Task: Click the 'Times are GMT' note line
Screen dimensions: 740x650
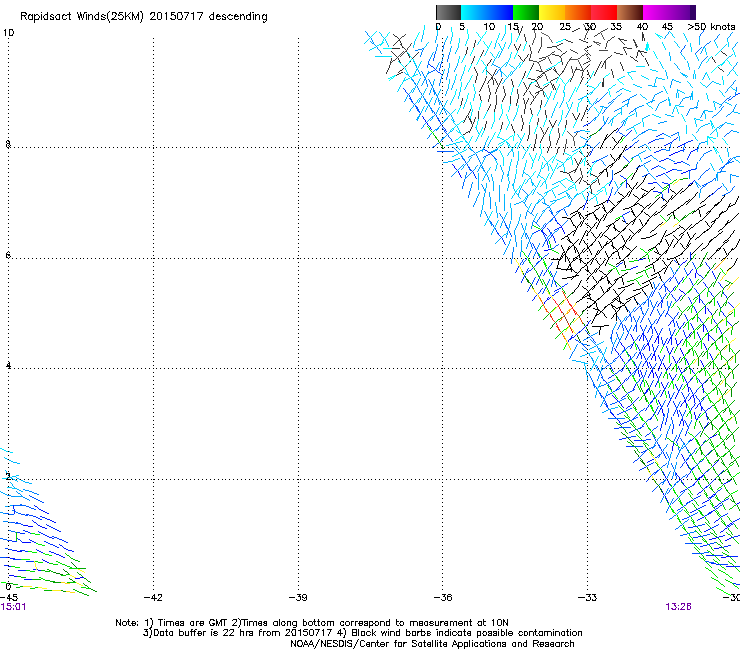Action: click(x=312, y=623)
